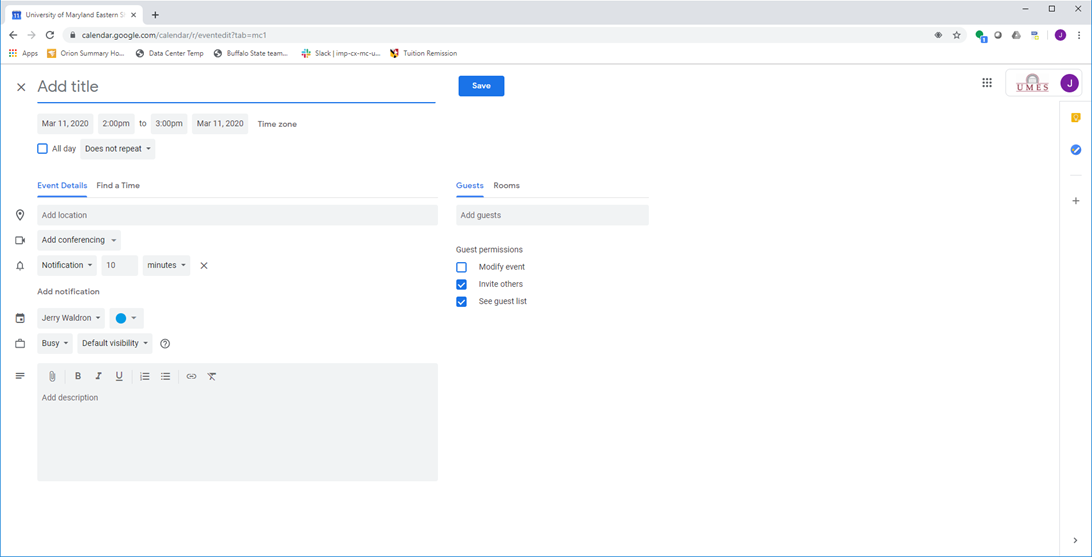Close the event editor with X icon
1092x557 pixels.
(21, 87)
